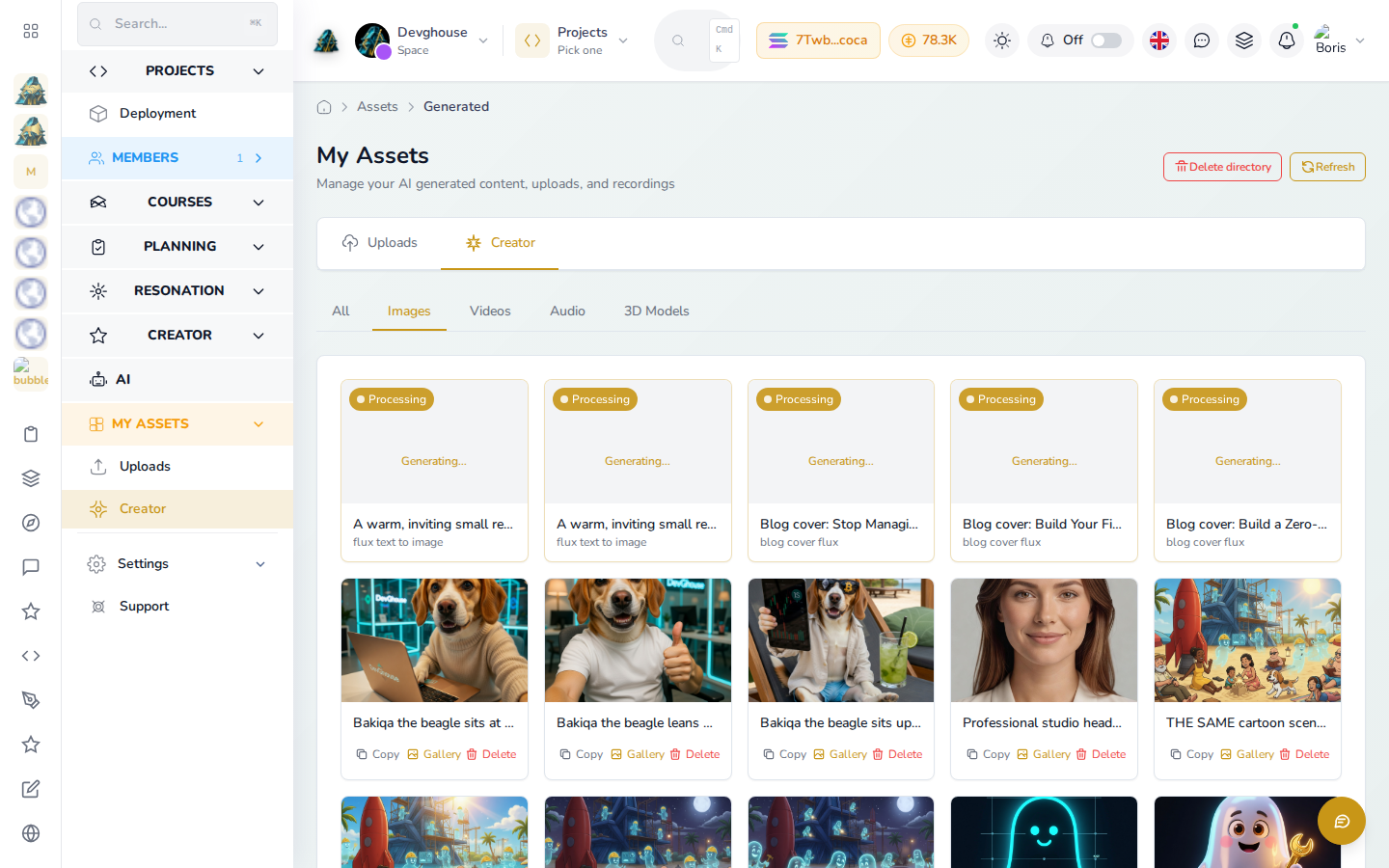The image size is (1389, 868).
Task: Open the 78.3K credits balance
Action: pyautogui.click(x=929, y=41)
